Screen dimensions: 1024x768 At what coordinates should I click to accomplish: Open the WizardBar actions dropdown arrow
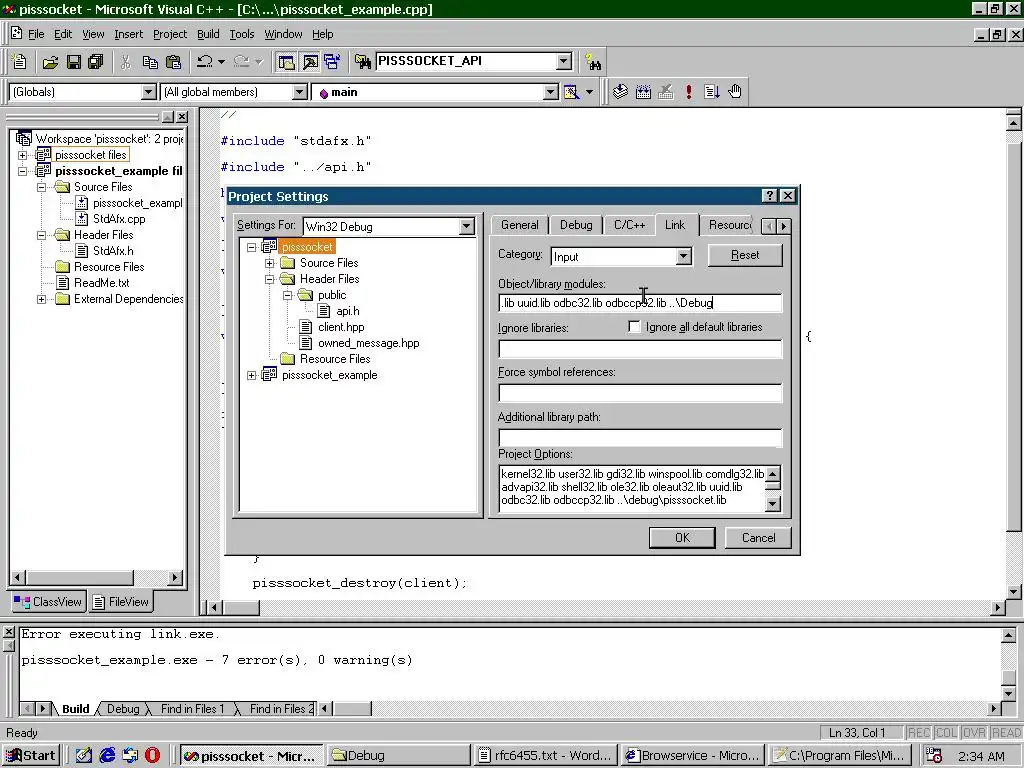pyautogui.click(x=589, y=92)
